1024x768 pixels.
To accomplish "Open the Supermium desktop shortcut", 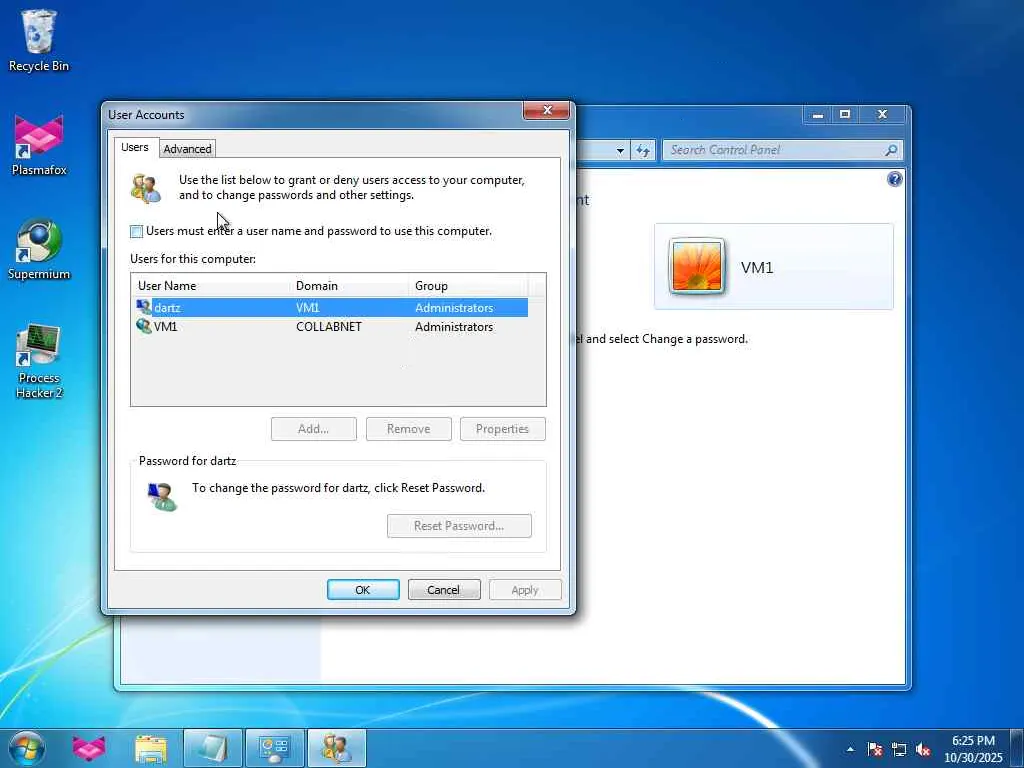I will click(x=39, y=249).
